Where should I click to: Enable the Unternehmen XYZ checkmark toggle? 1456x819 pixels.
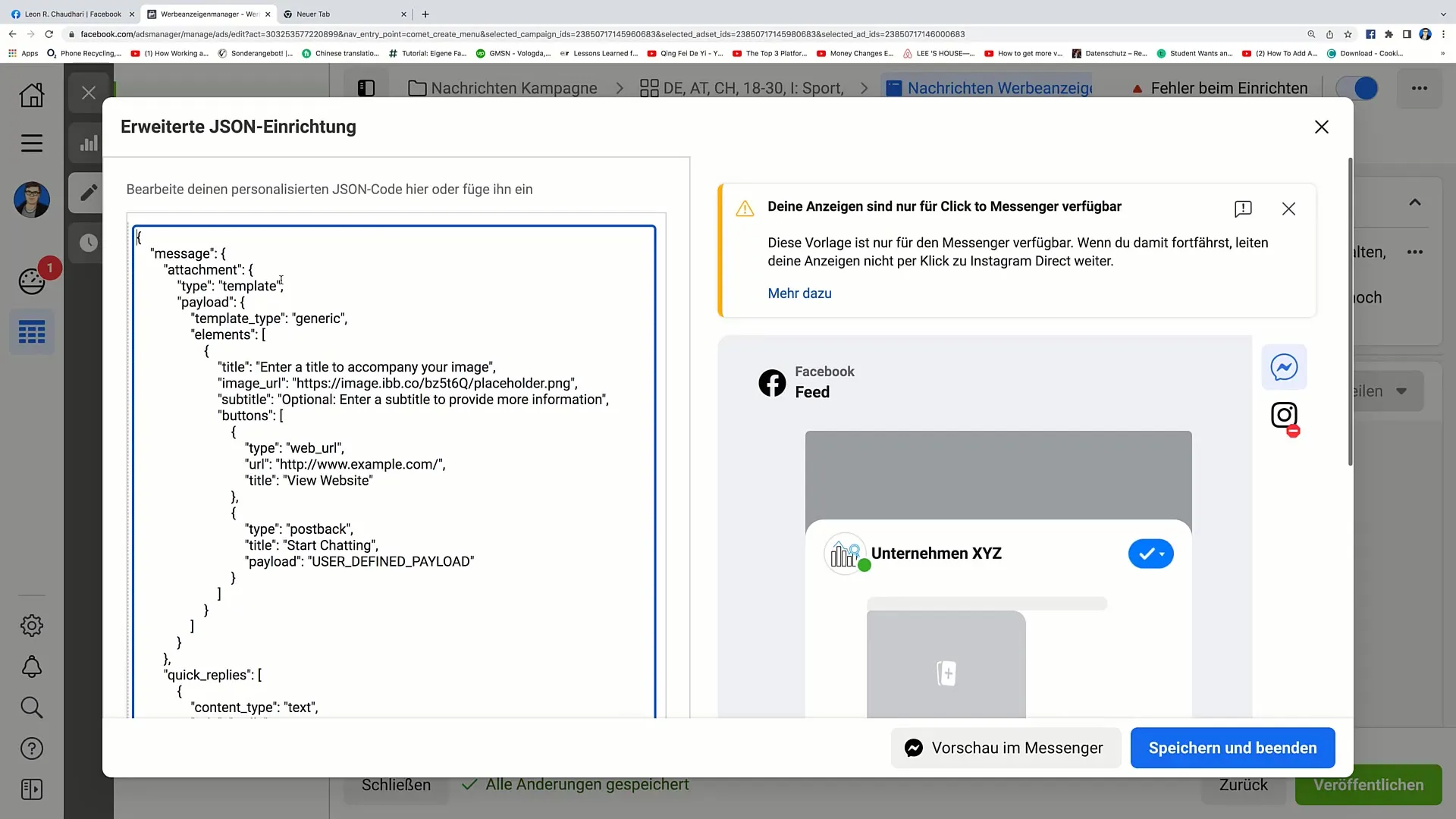tap(1150, 553)
